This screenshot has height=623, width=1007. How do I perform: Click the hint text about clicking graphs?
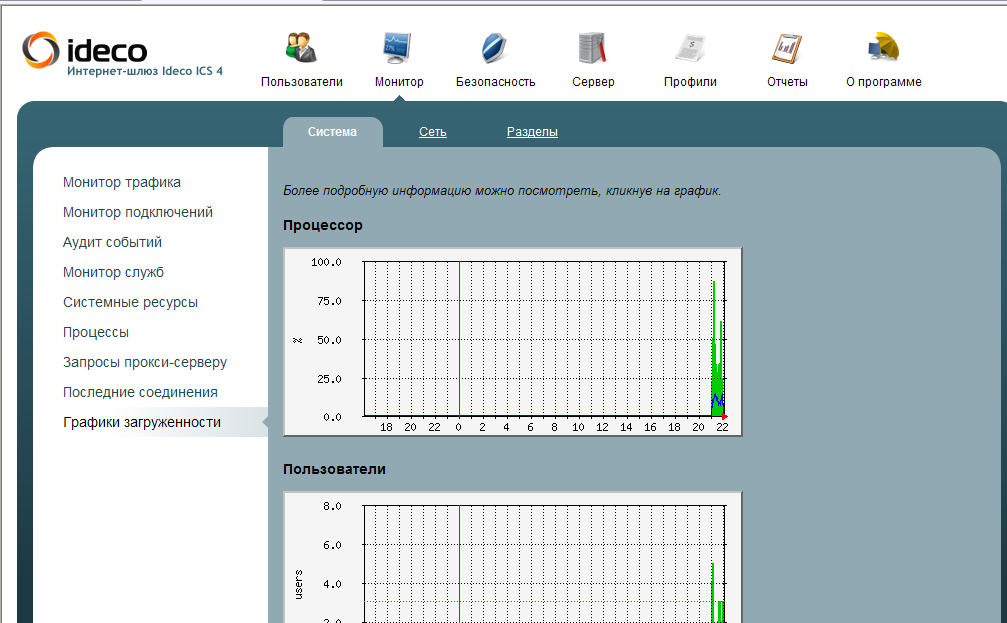(x=502, y=191)
